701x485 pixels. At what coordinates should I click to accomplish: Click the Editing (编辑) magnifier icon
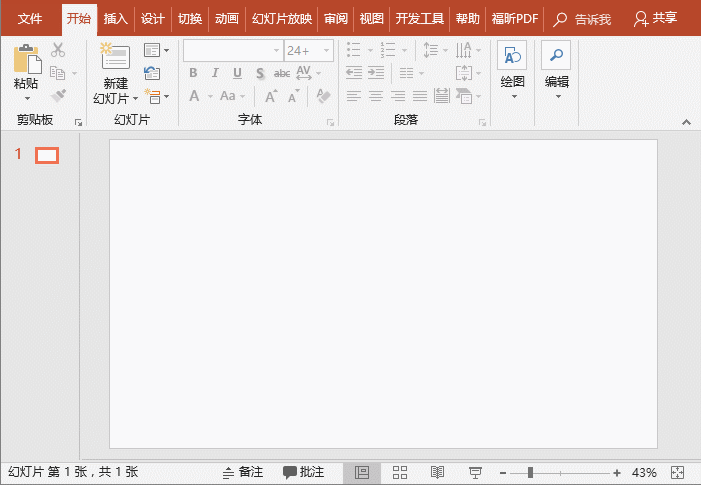point(556,57)
